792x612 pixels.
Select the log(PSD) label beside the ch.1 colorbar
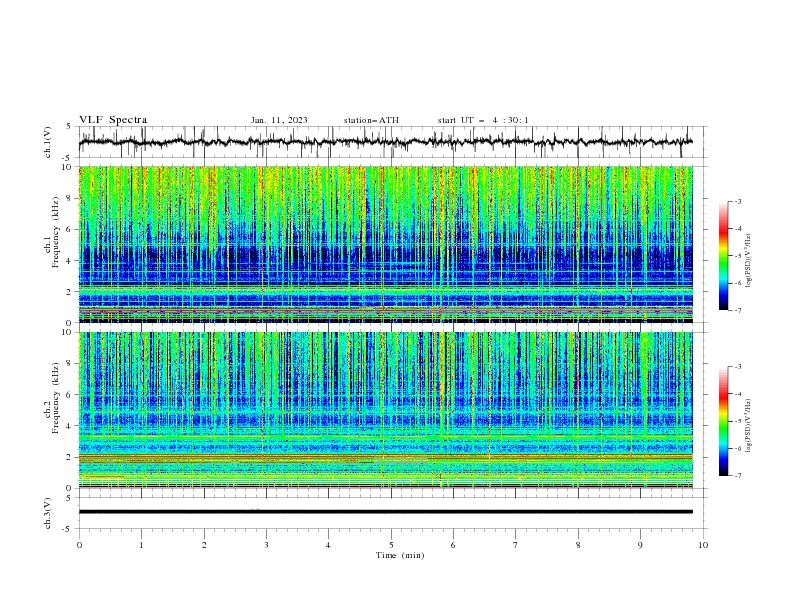point(748,261)
